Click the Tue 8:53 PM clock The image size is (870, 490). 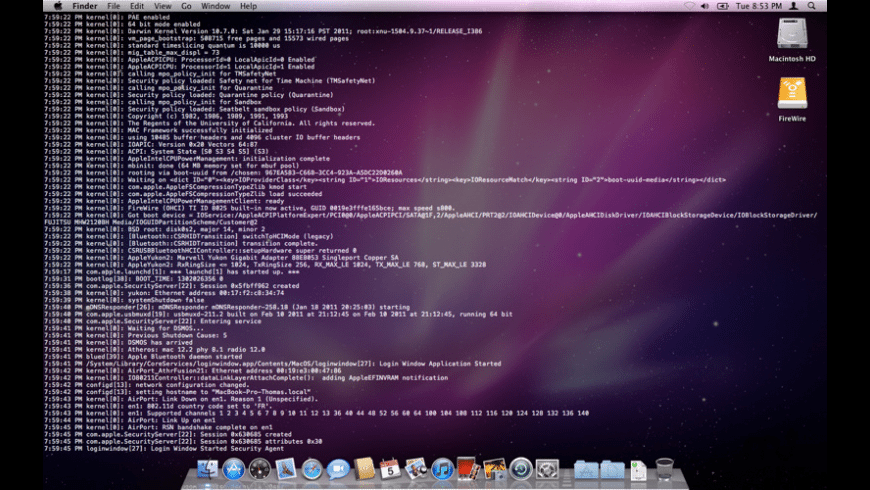tap(758, 6)
